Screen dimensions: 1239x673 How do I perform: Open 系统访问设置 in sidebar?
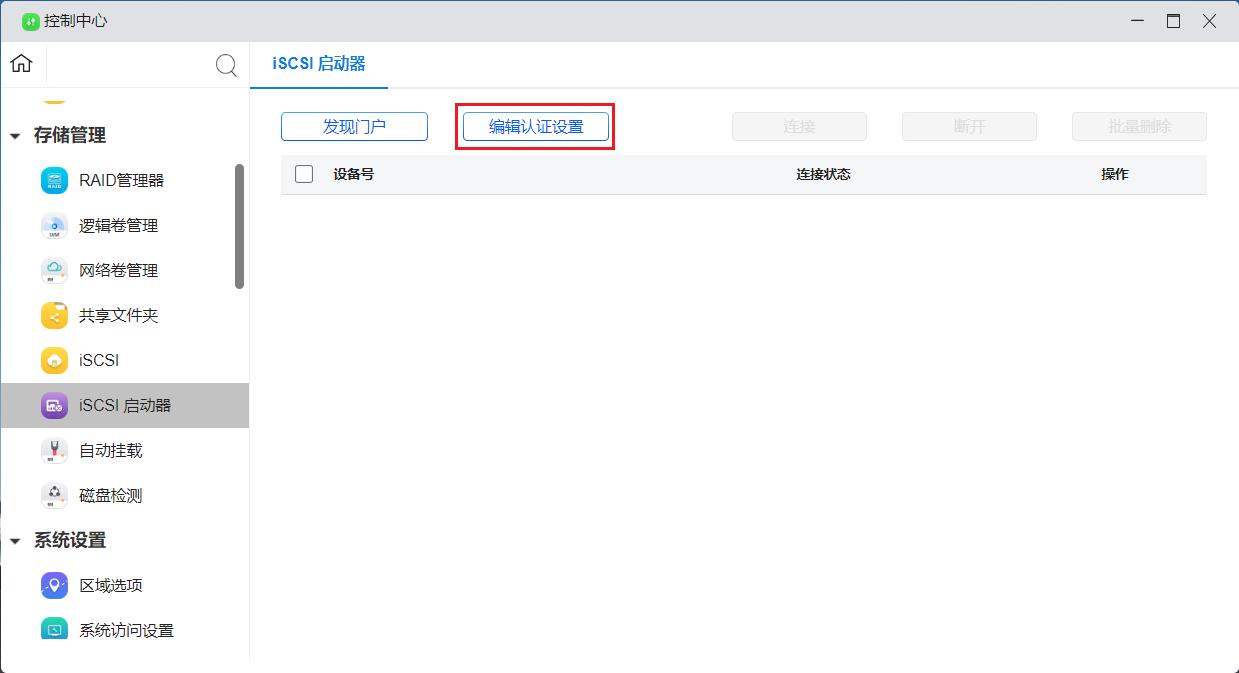pos(126,631)
